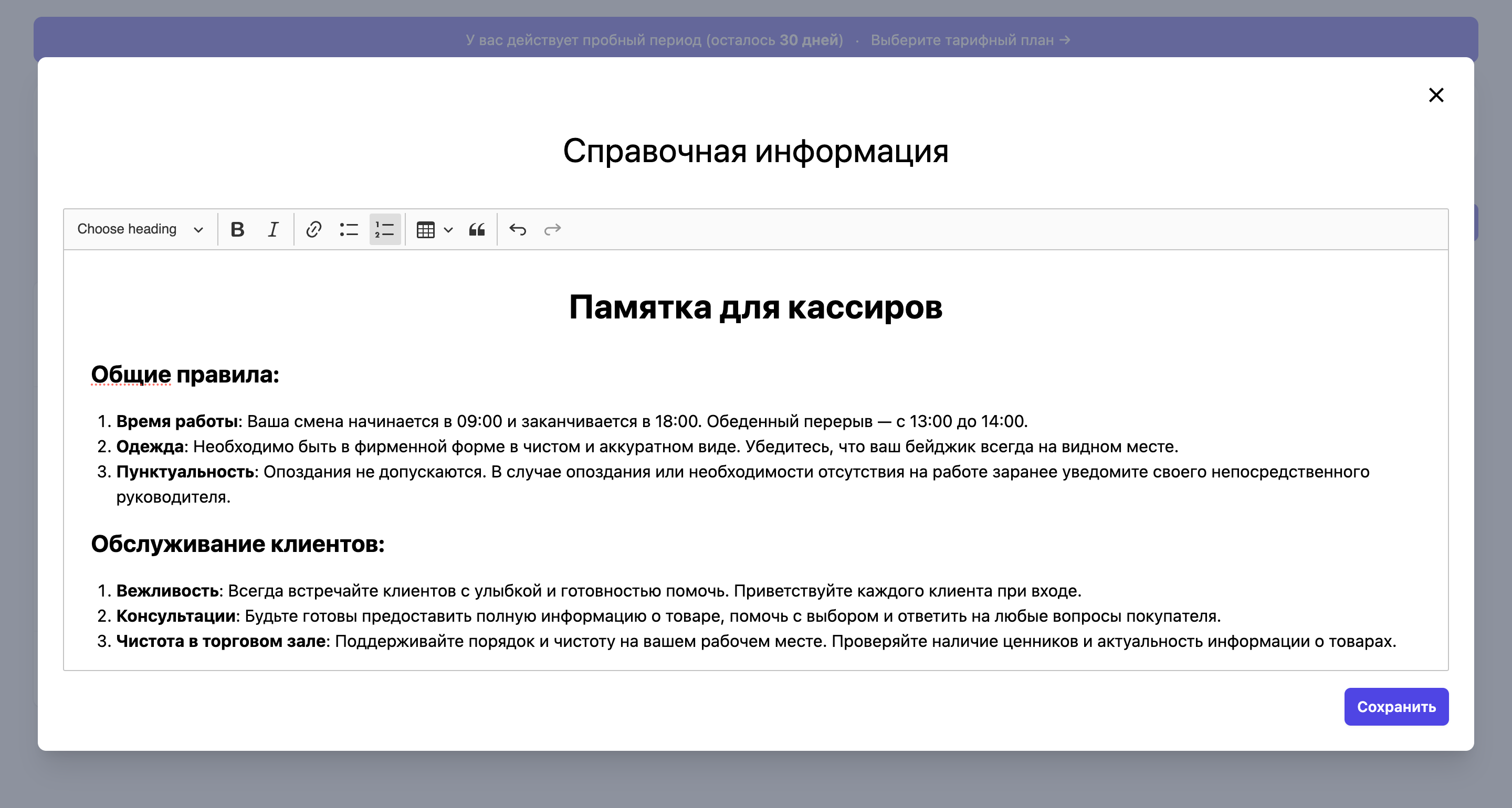Select the bulleted list icon
The width and height of the screenshot is (1512, 808).
click(349, 229)
